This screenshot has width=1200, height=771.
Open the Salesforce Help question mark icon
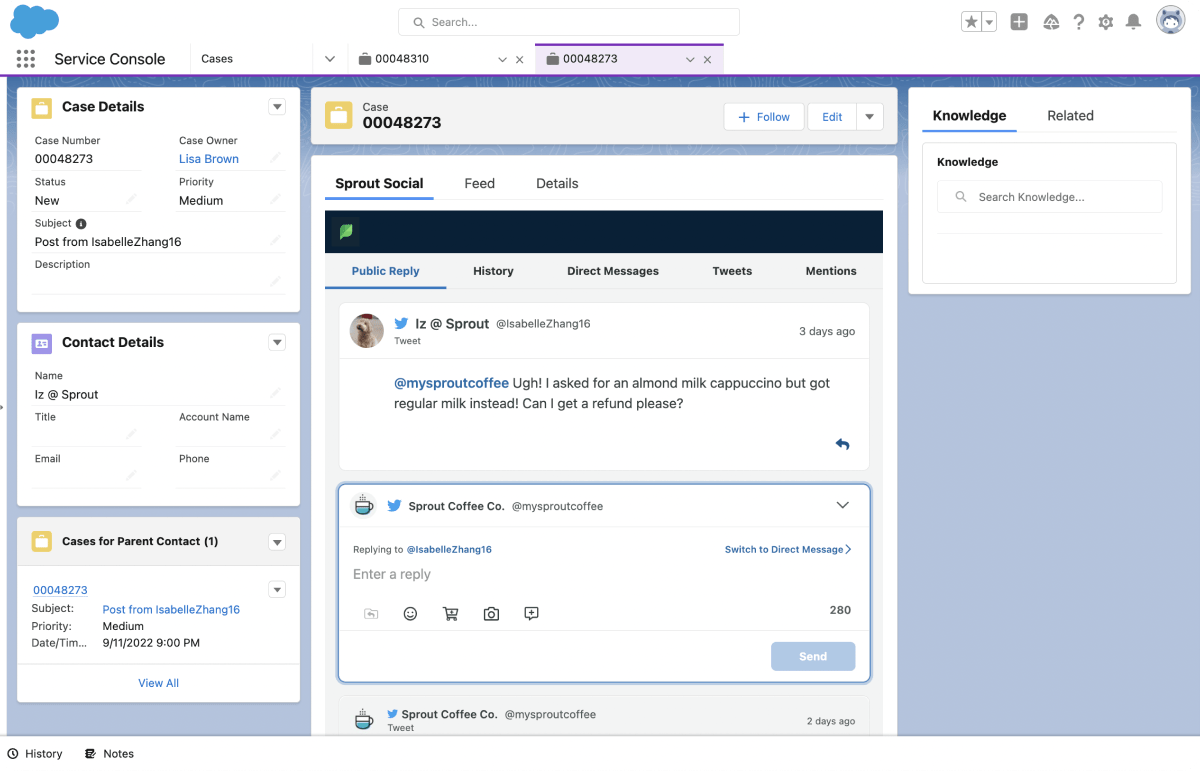click(1078, 21)
